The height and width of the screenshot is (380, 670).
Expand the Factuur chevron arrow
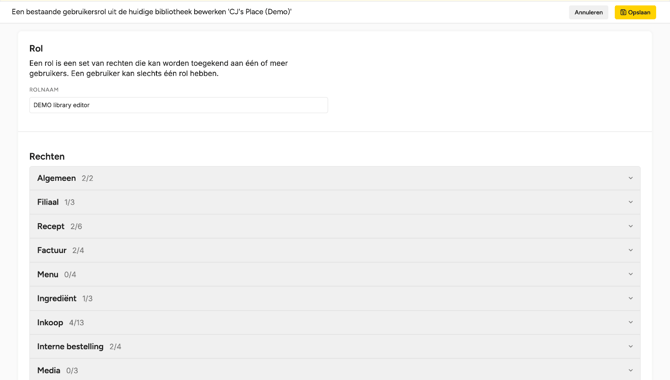tap(631, 250)
